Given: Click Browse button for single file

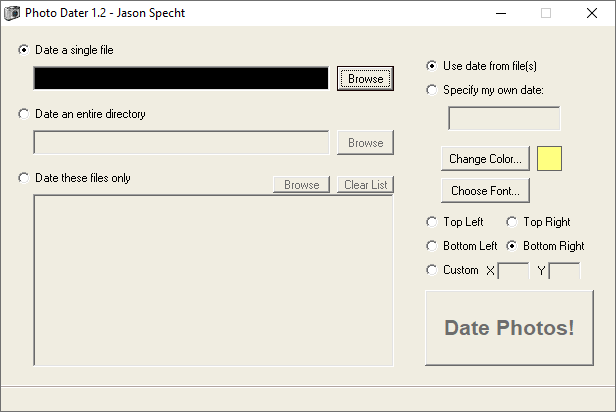Looking at the screenshot, I should pyautogui.click(x=365, y=79).
